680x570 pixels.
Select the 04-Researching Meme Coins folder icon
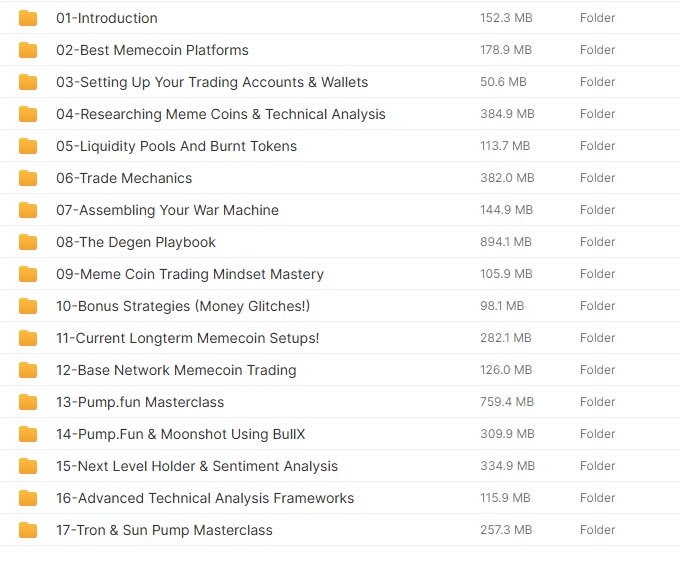coord(28,114)
